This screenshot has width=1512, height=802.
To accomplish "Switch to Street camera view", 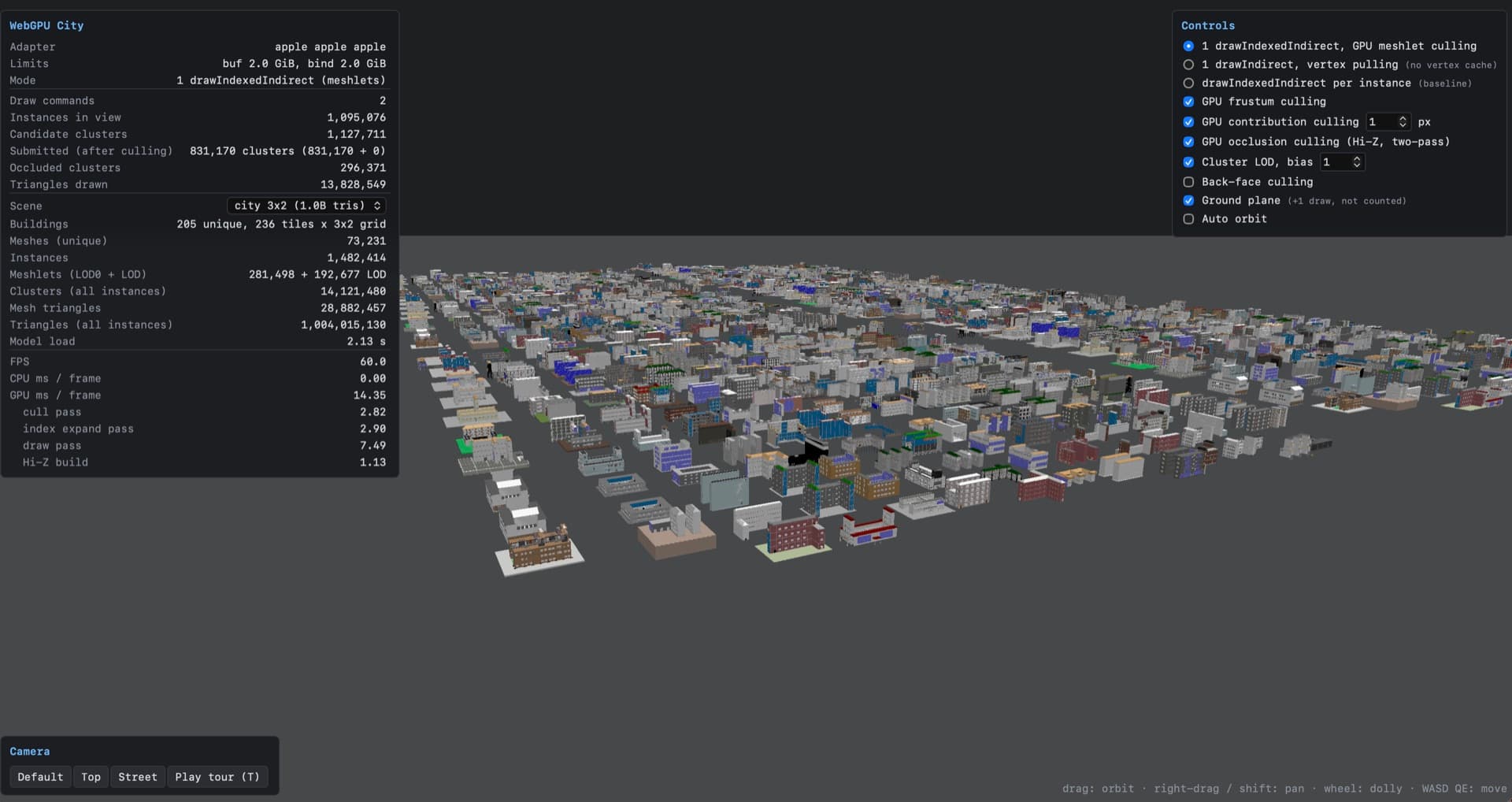I will pos(138,777).
